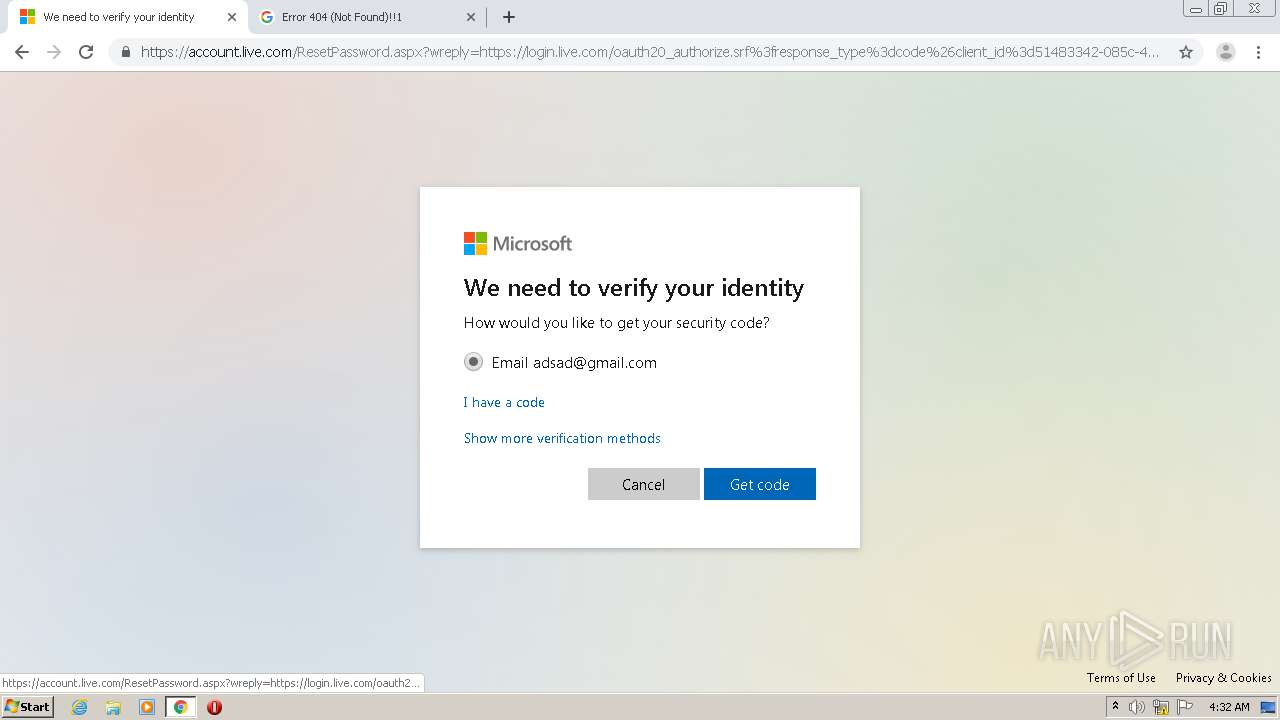Click the 4:32 AM system clock
This screenshot has height=720, width=1280.
[x=1229, y=707]
